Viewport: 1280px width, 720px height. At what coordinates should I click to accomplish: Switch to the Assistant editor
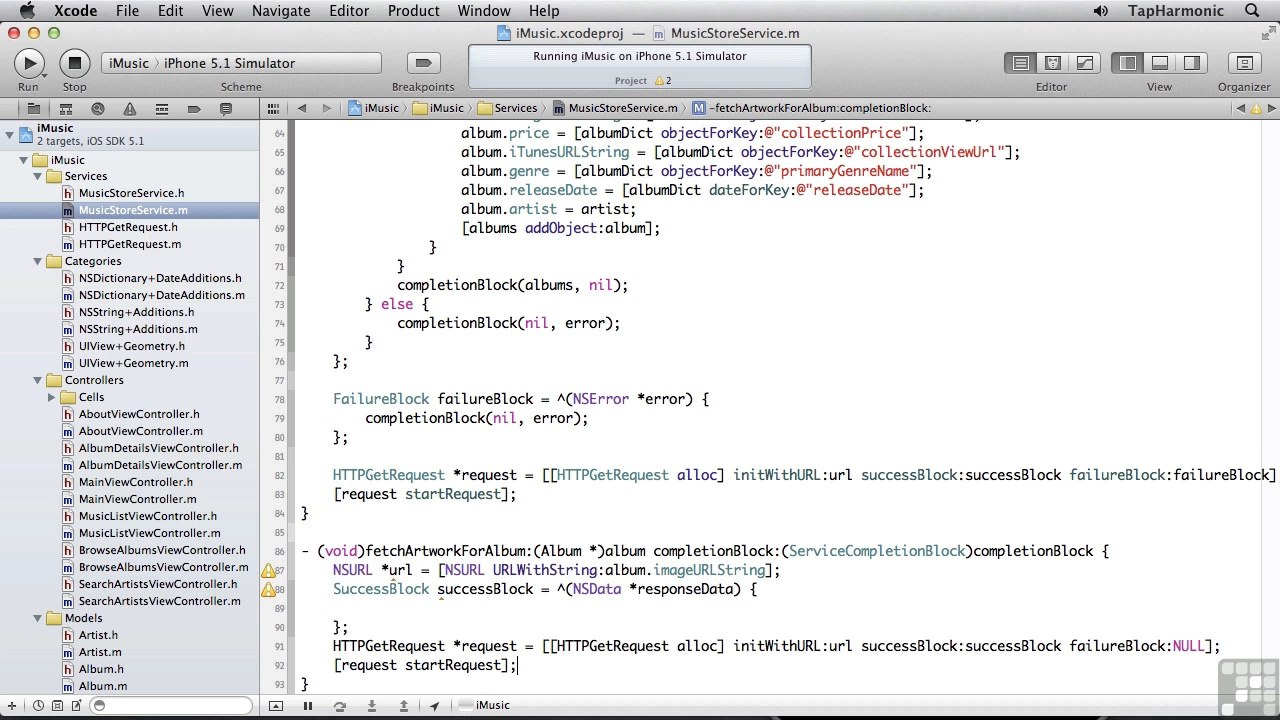coord(1052,63)
